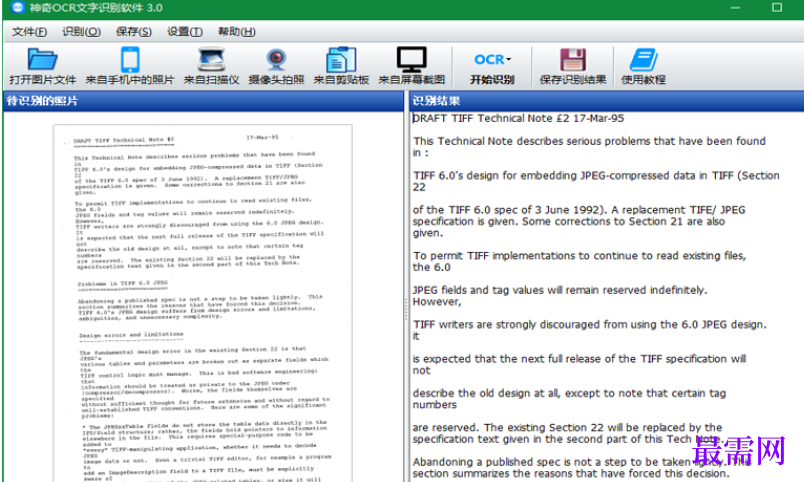Click the 打开图片文件 folder icon
804x482 pixels.
click(x=42, y=59)
